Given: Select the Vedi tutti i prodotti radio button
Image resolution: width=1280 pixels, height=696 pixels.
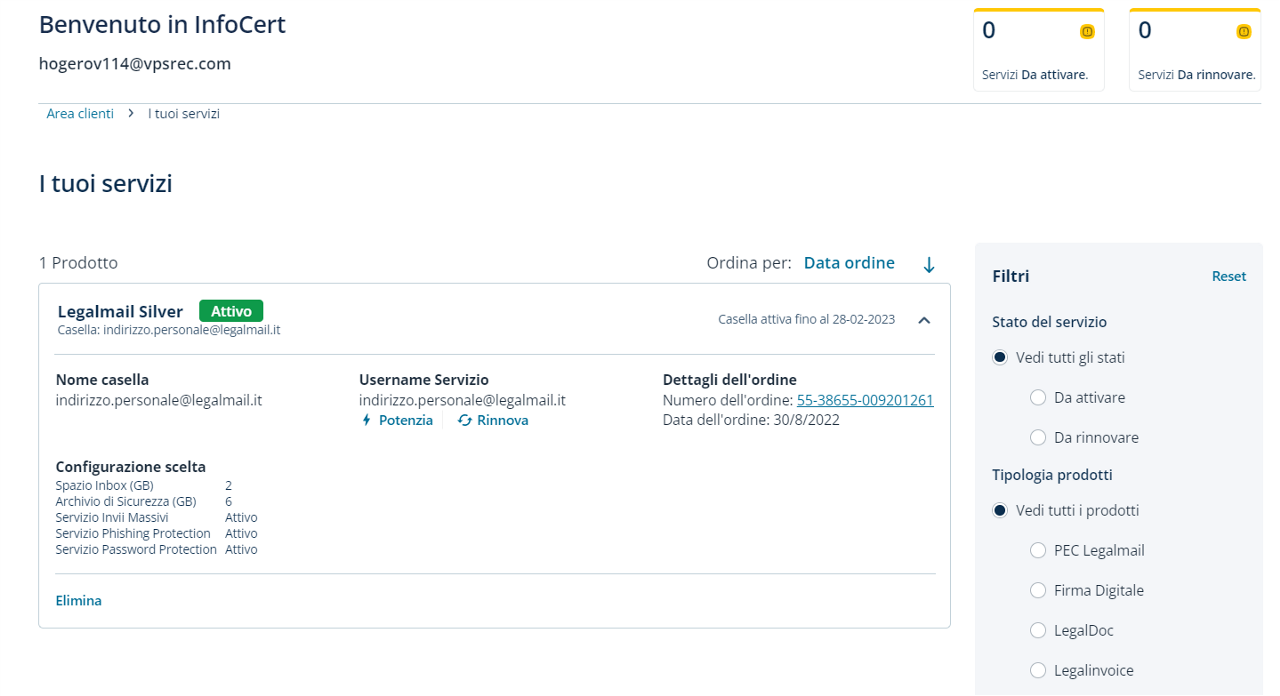Looking at the screenshot, I should coord(999,511).
